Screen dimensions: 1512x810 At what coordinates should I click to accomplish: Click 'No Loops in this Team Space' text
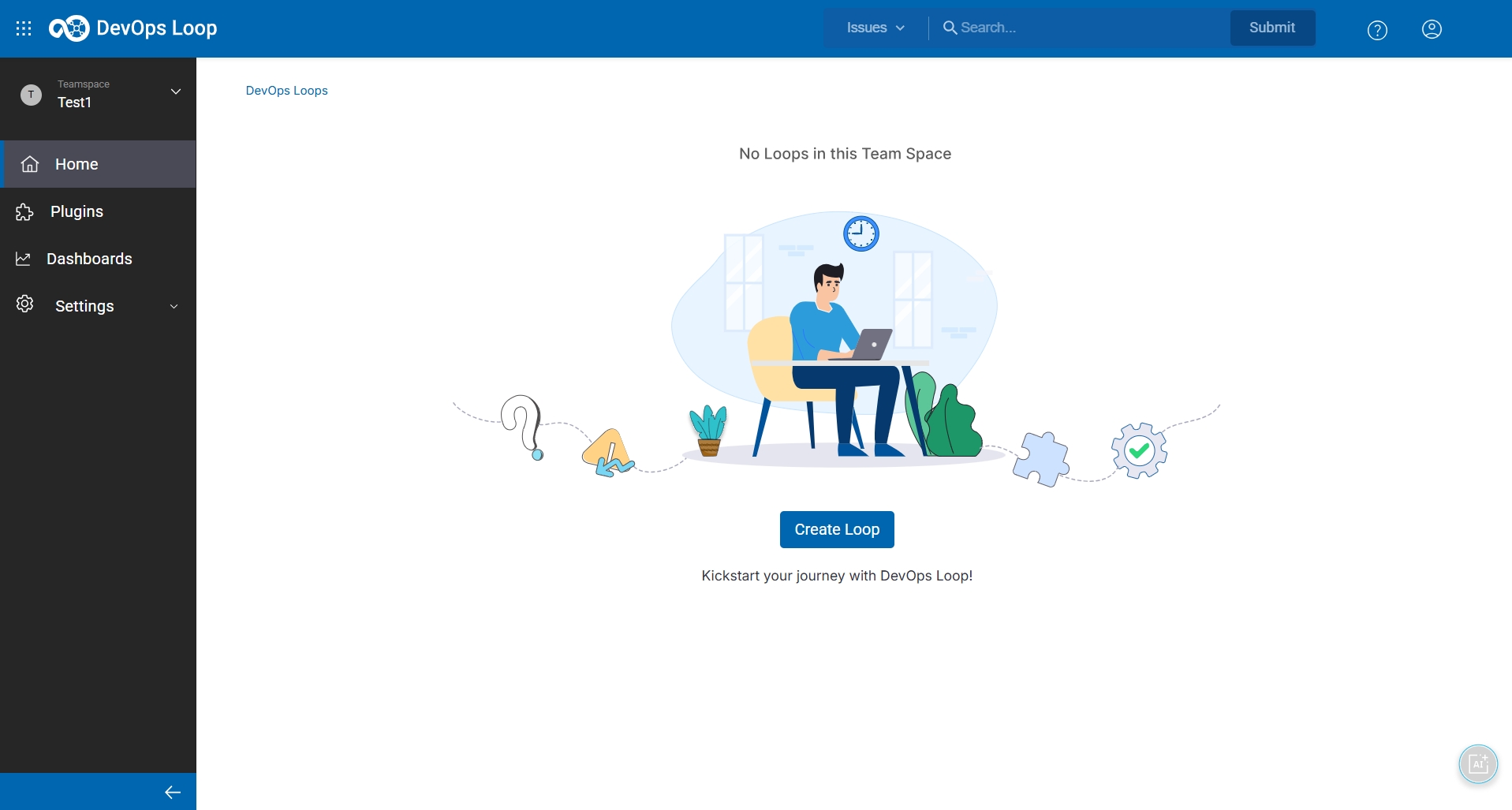pyautogui.click(x=845, y=154)
